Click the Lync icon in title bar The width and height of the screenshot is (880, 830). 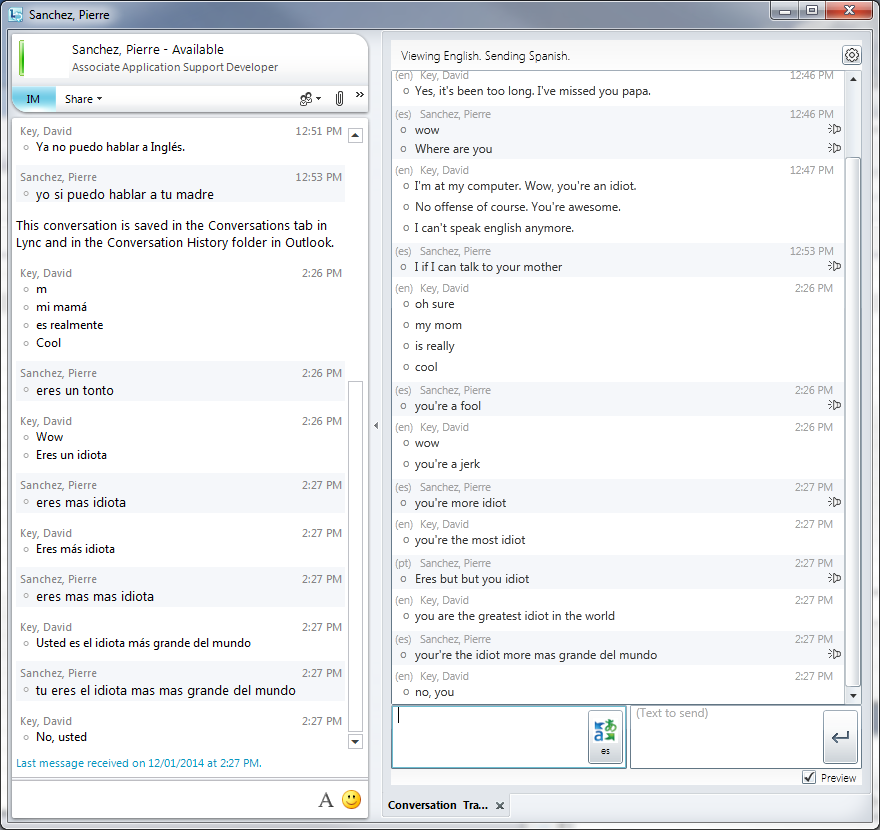[16, 15]
